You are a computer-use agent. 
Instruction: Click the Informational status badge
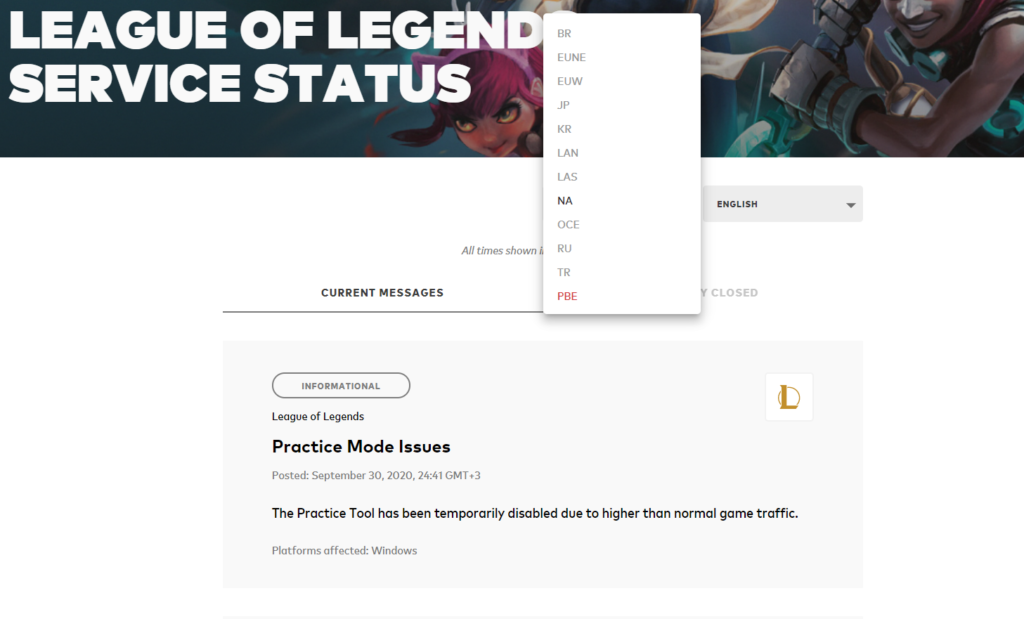(341, 385)
